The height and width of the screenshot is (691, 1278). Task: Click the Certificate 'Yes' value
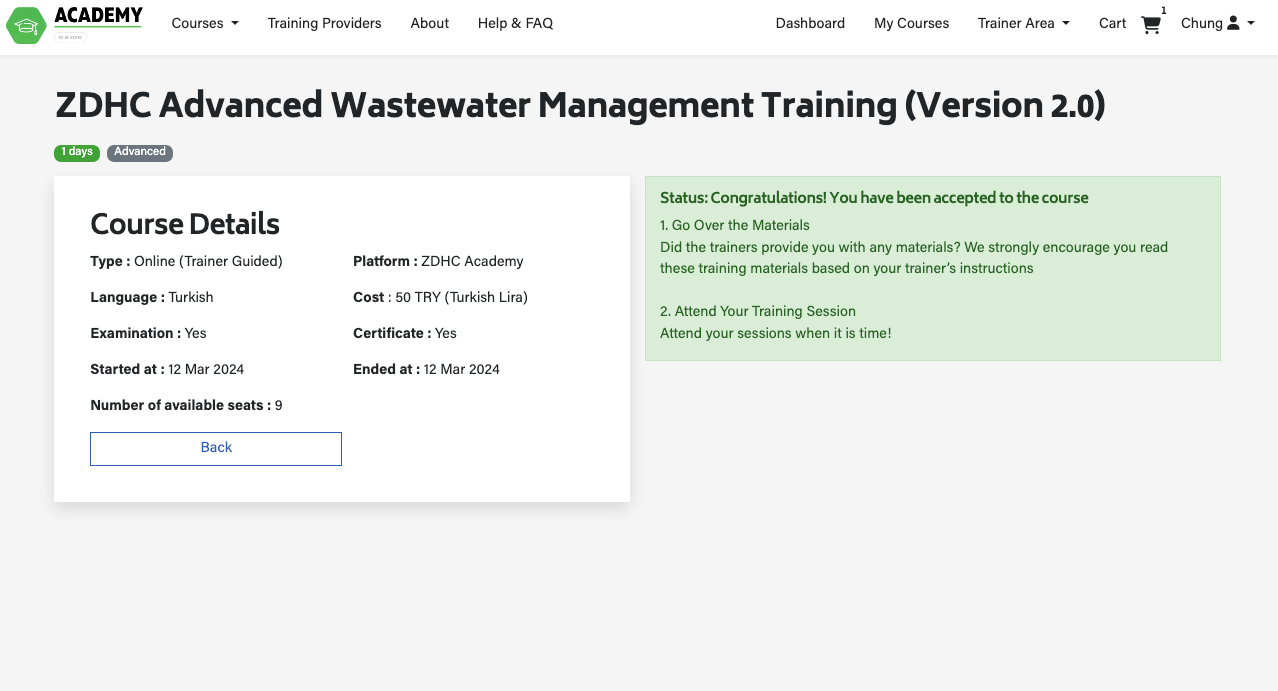(446, 333)
